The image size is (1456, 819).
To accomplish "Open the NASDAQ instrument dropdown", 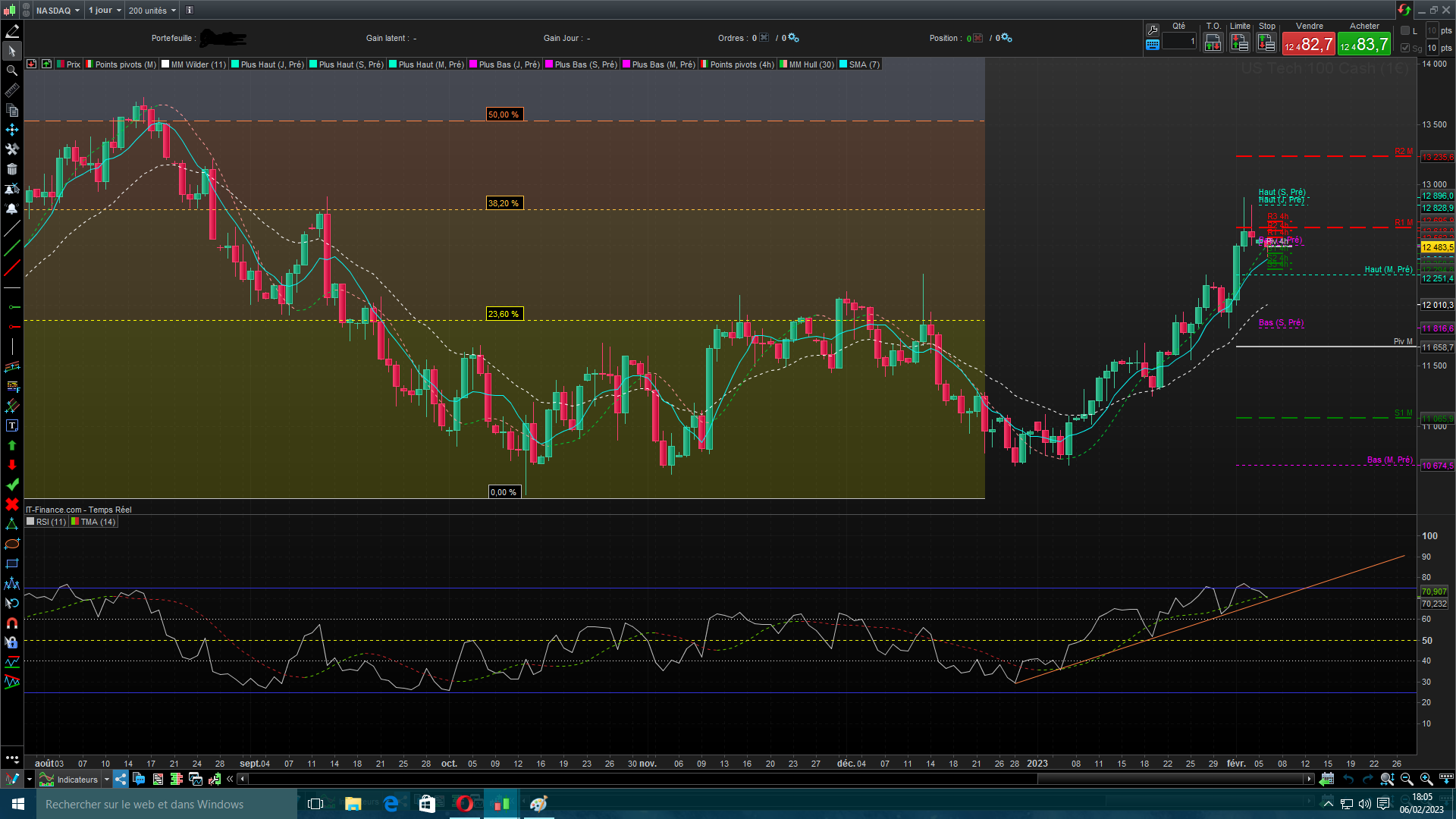I will click(x=58, y=10).
